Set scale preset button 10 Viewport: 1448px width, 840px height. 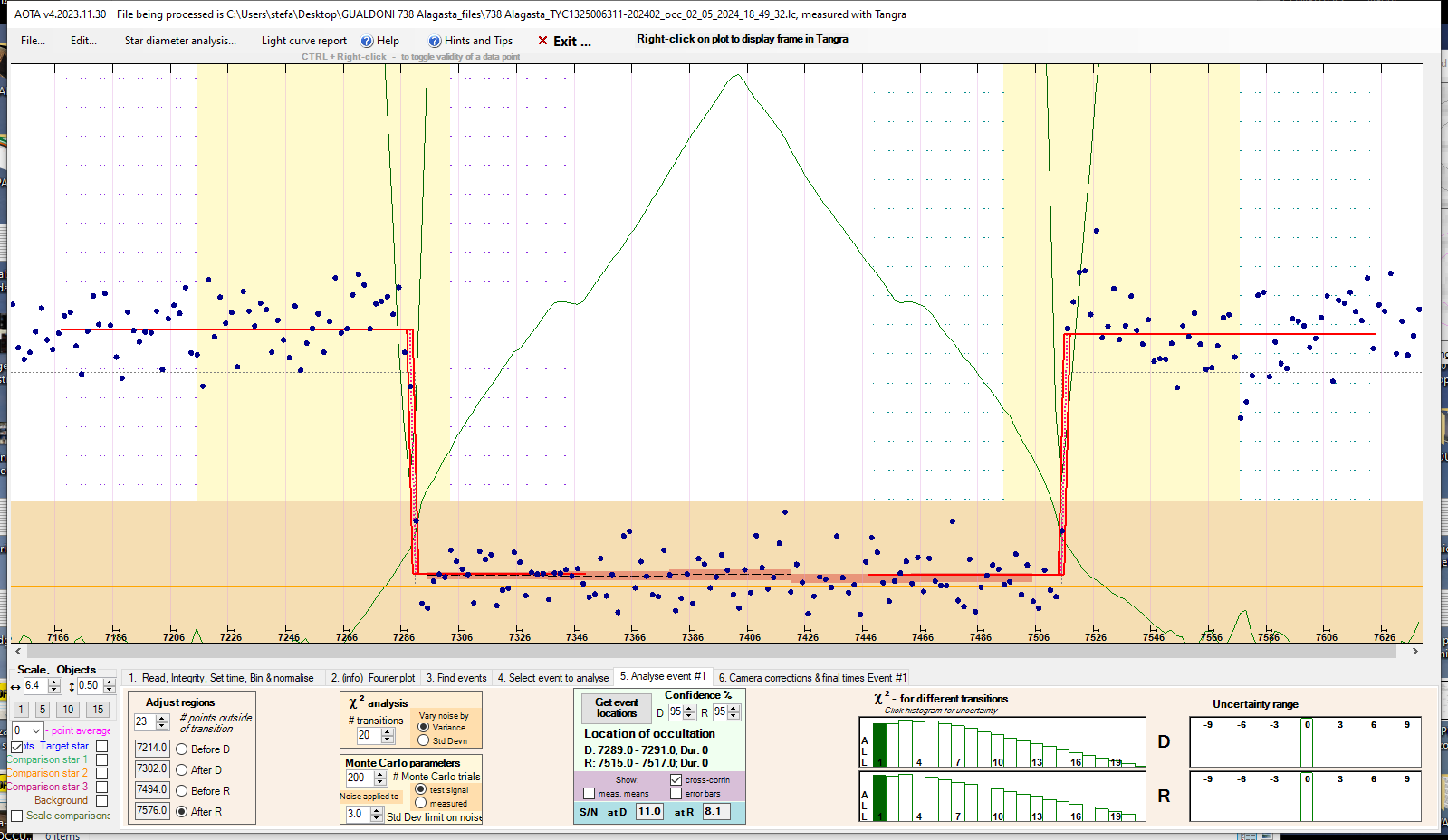coord(68,710)
